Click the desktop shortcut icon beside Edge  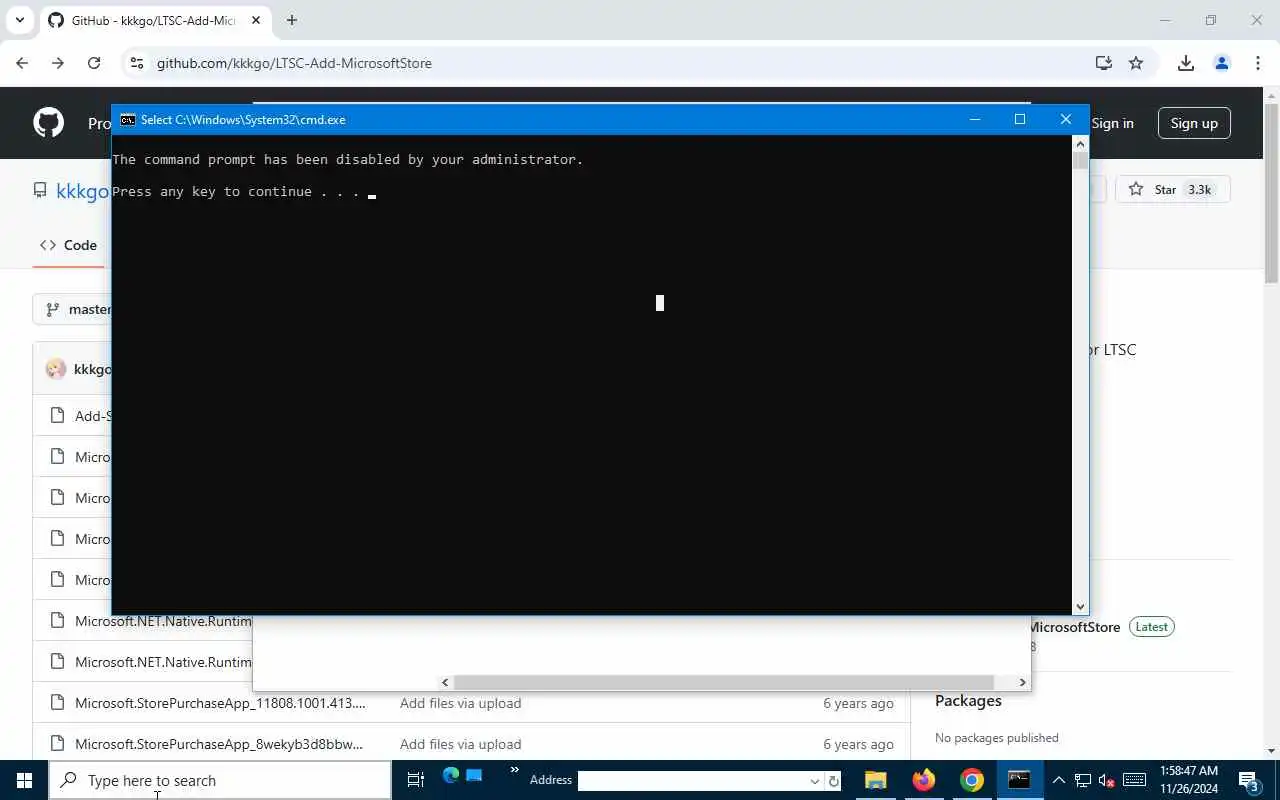tap(474, 775)
